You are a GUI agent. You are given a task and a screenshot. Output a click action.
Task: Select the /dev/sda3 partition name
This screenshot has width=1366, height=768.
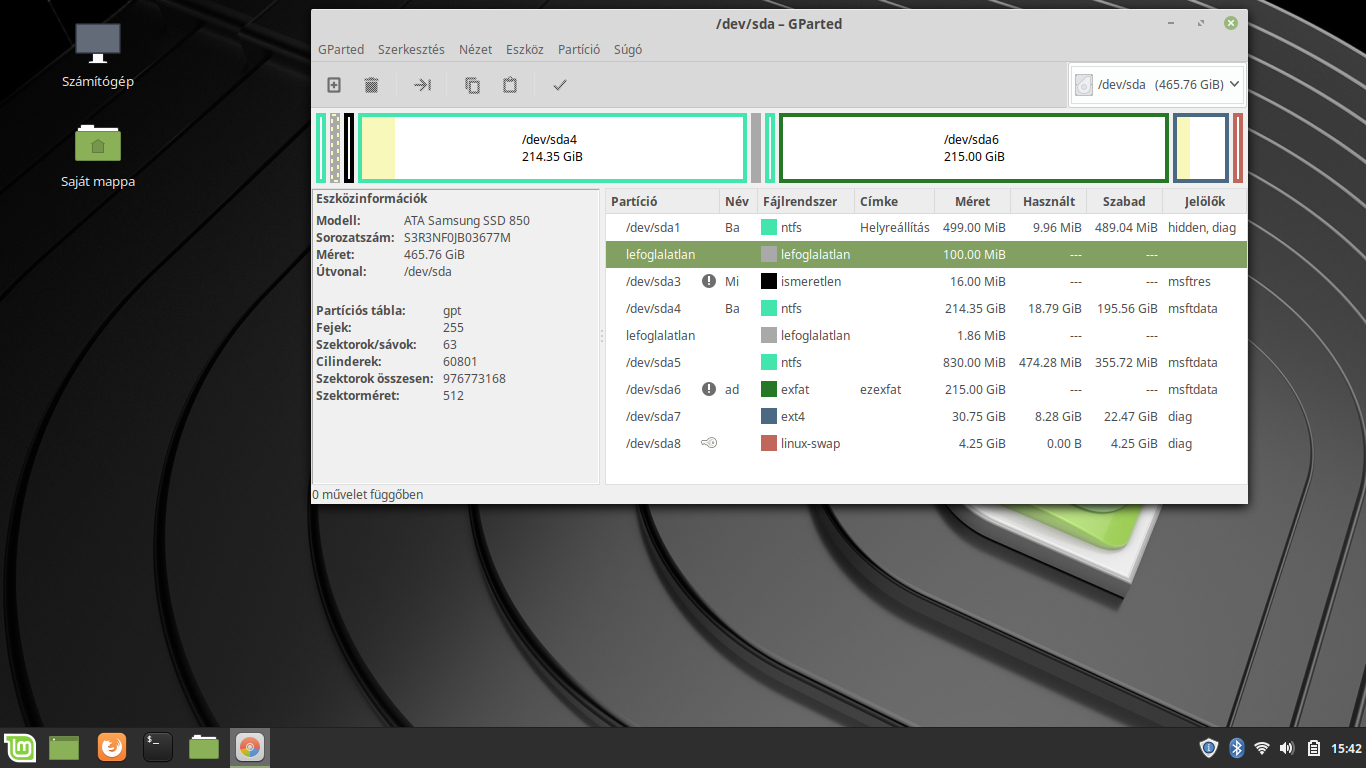[x=653, y=281]
